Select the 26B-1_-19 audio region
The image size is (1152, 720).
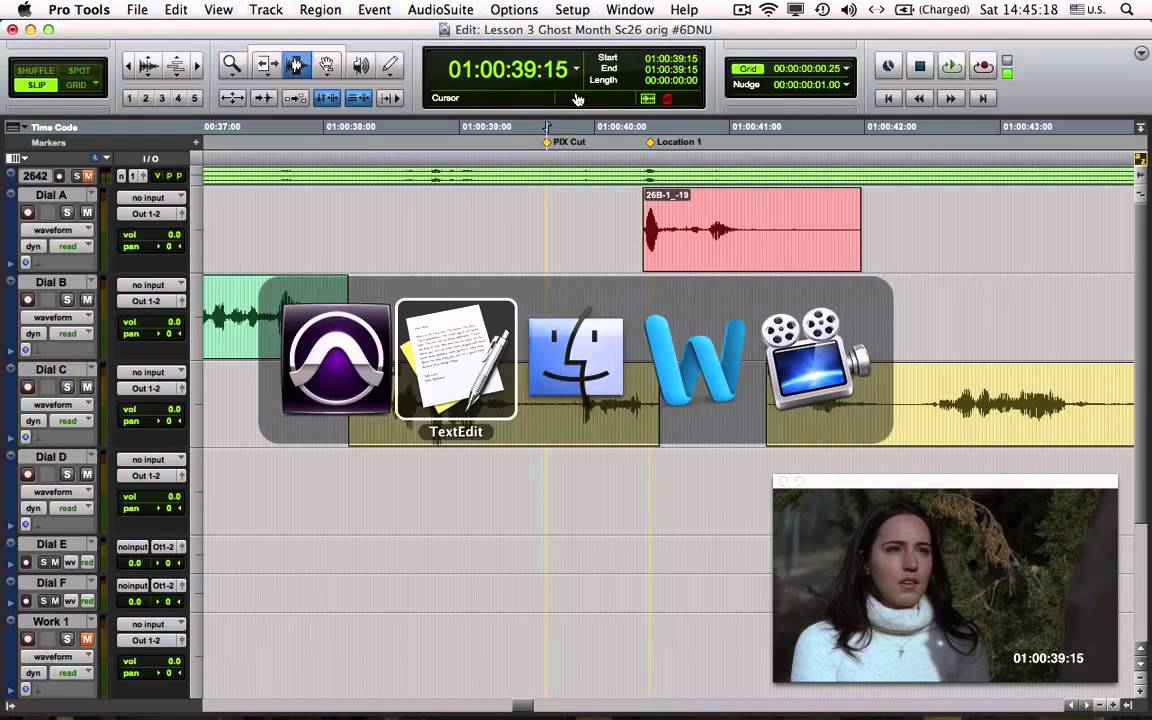point(752,229)
